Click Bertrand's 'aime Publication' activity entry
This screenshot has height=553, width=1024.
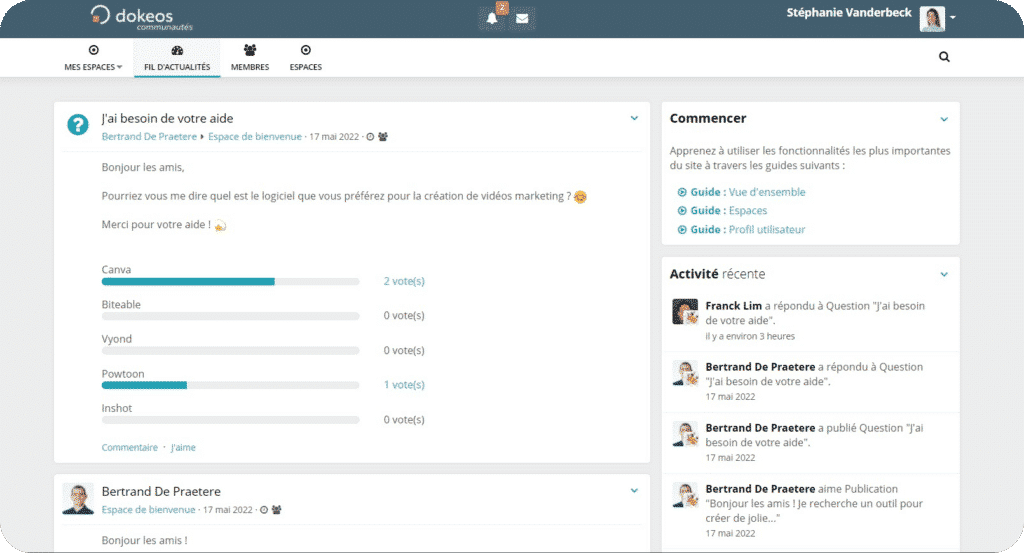810,511
